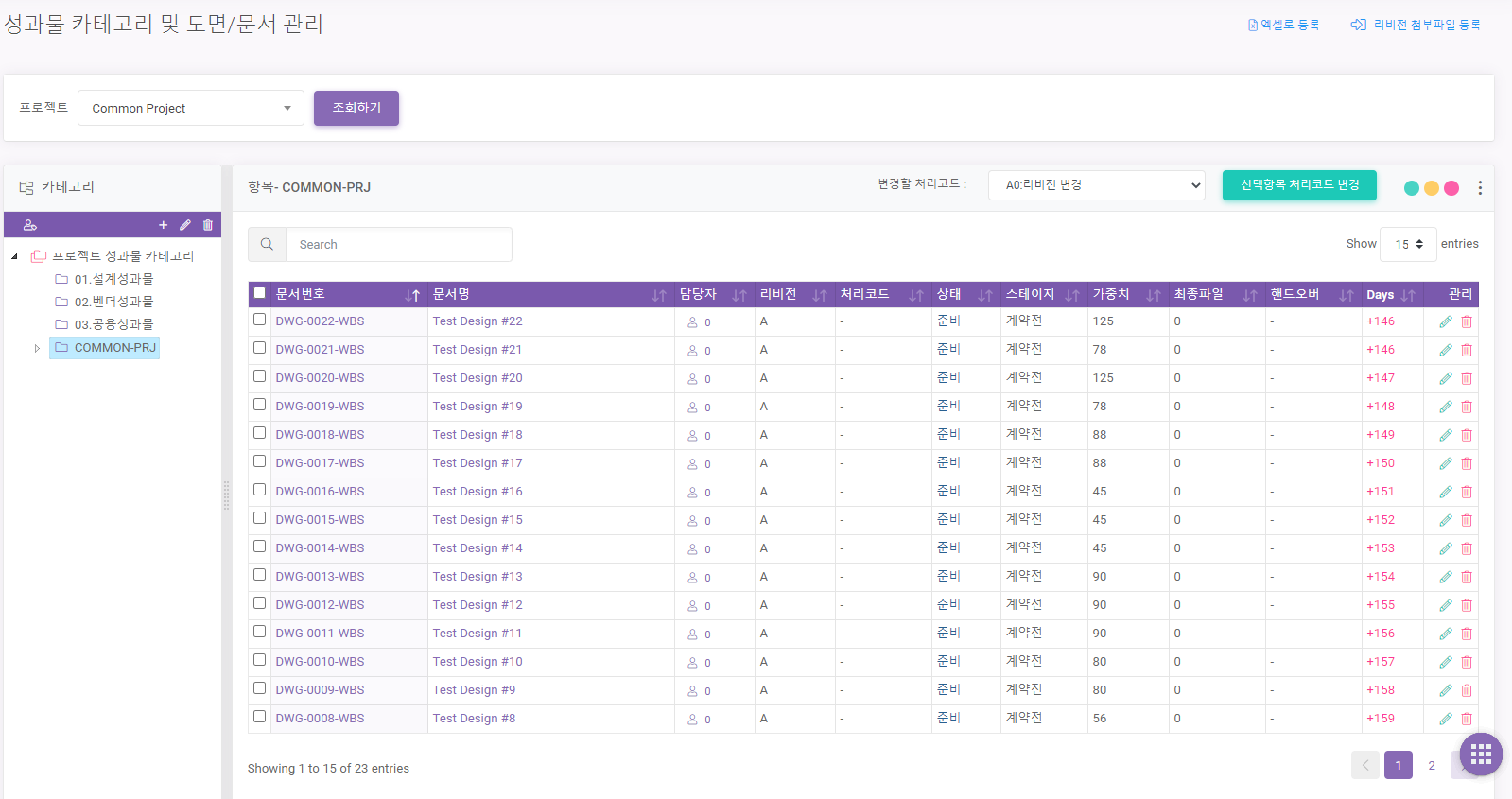1512x799 pixels.
Task: Select the 01.설계성과물 folder
Action: click(x=104, y=279)
